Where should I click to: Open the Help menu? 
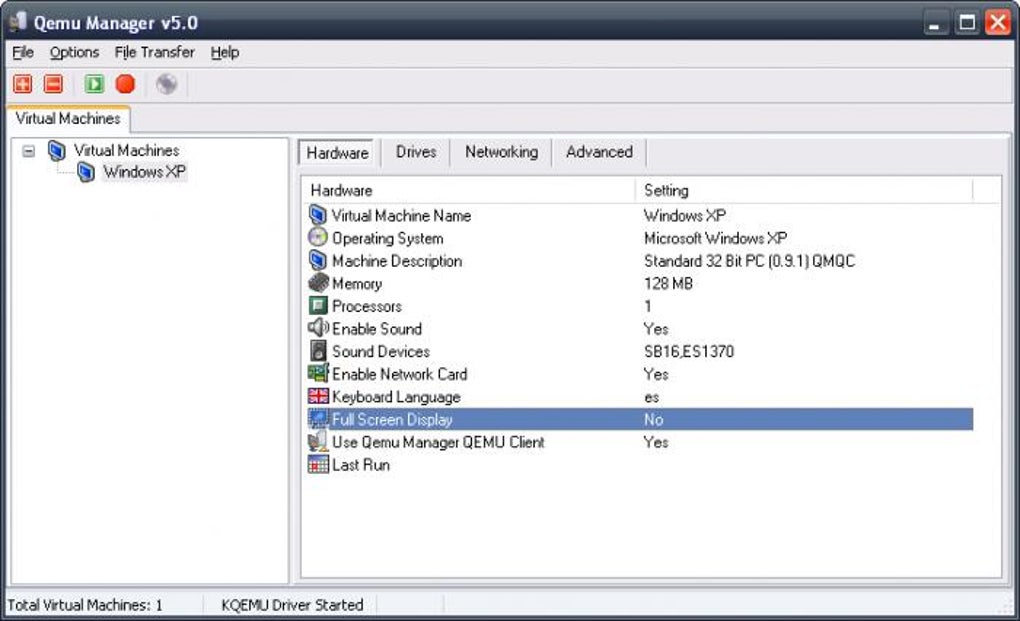(x=224, y=53)
